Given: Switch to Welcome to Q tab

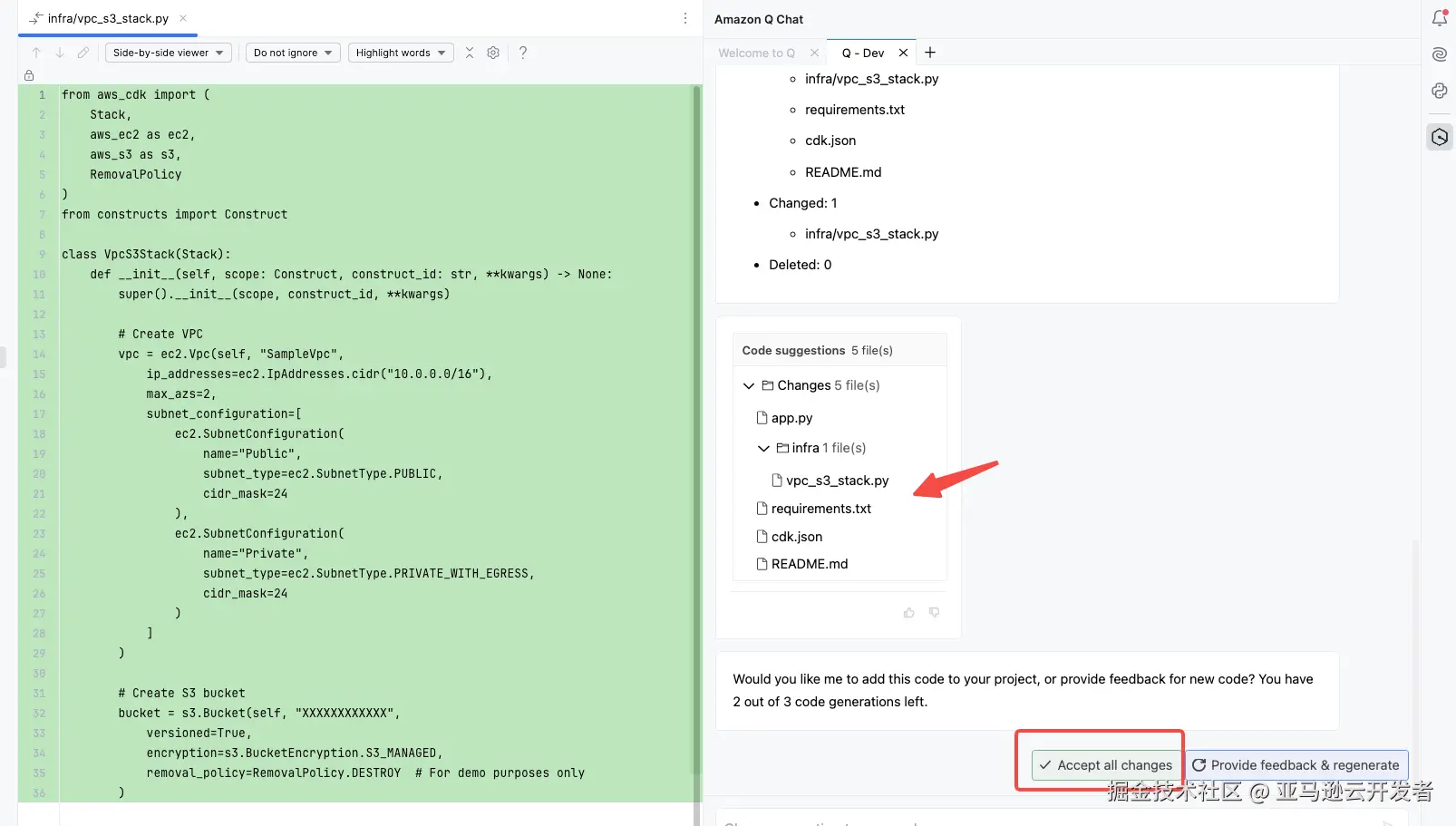Looking at the screenshot, I should tap(756, 53).
